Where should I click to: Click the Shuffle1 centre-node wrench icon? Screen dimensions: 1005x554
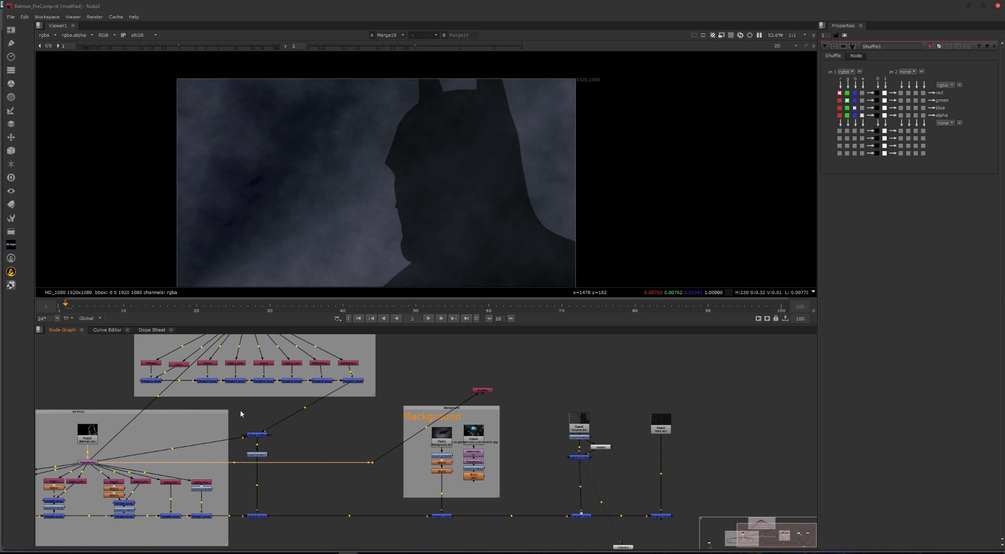point(852,46)
